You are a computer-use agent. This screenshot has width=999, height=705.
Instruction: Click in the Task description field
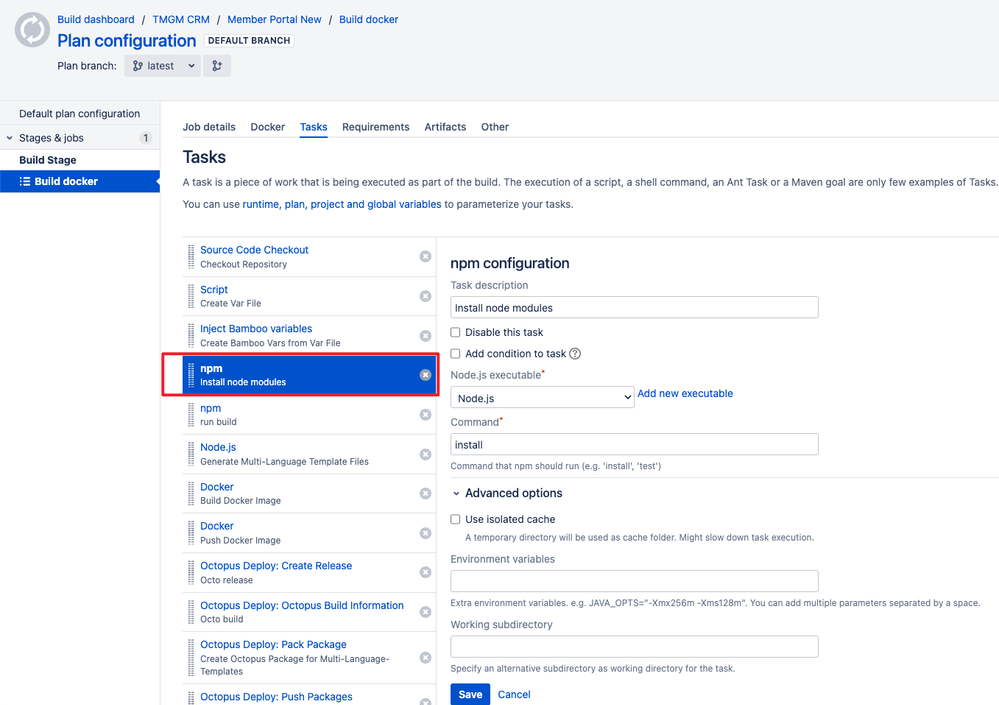634,308
